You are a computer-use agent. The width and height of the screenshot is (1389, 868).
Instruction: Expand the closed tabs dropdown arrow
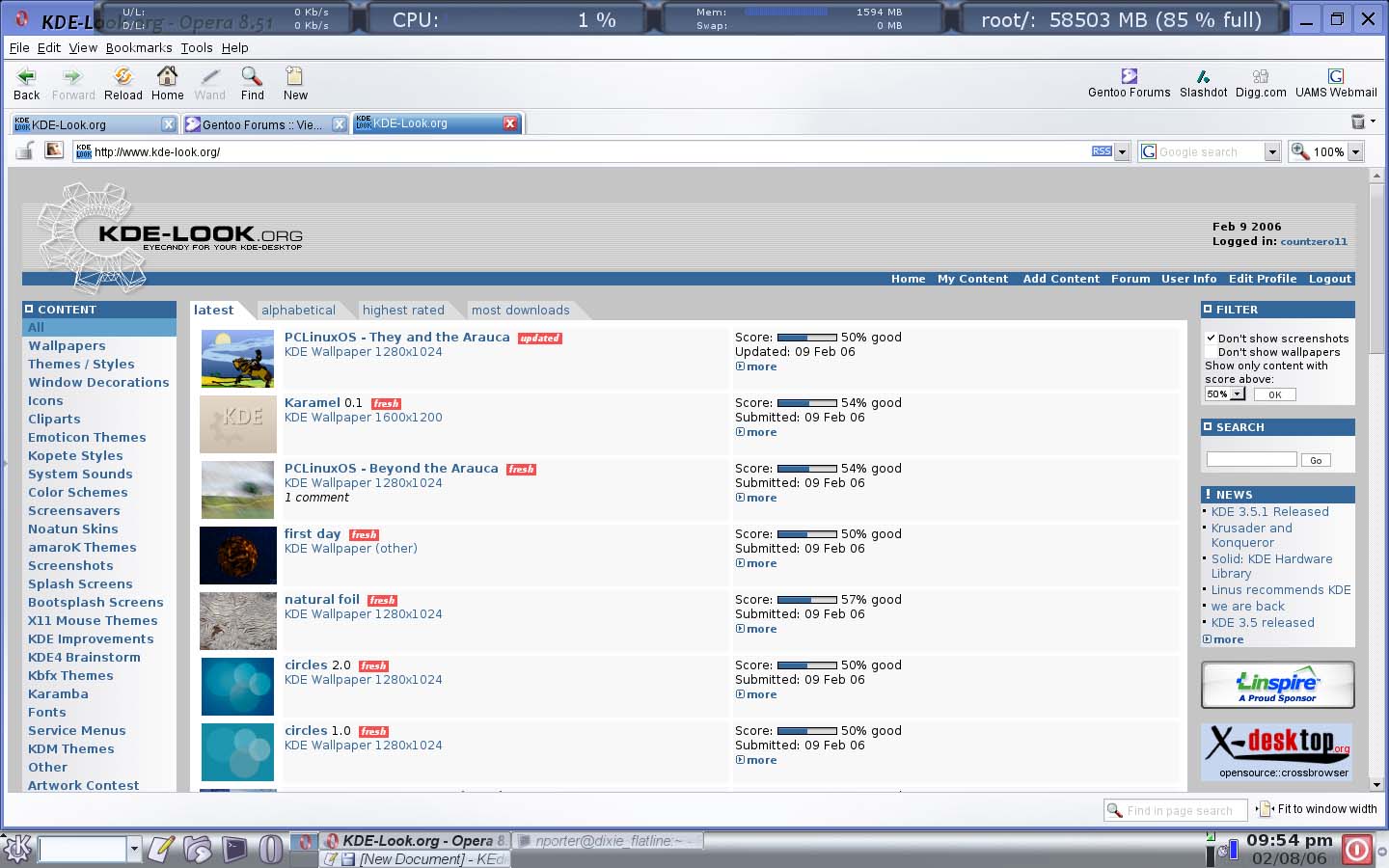point(1374,122)
